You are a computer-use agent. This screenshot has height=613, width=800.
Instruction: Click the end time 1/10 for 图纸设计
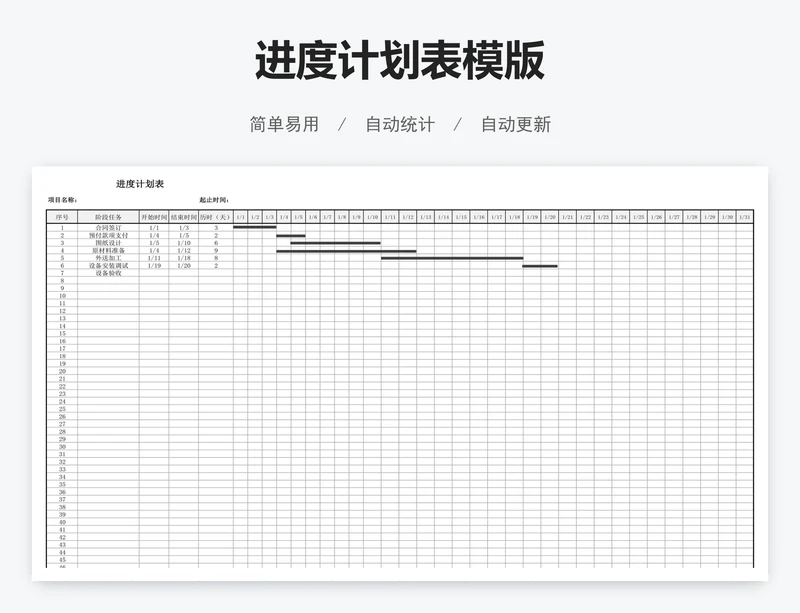[184, 243]
